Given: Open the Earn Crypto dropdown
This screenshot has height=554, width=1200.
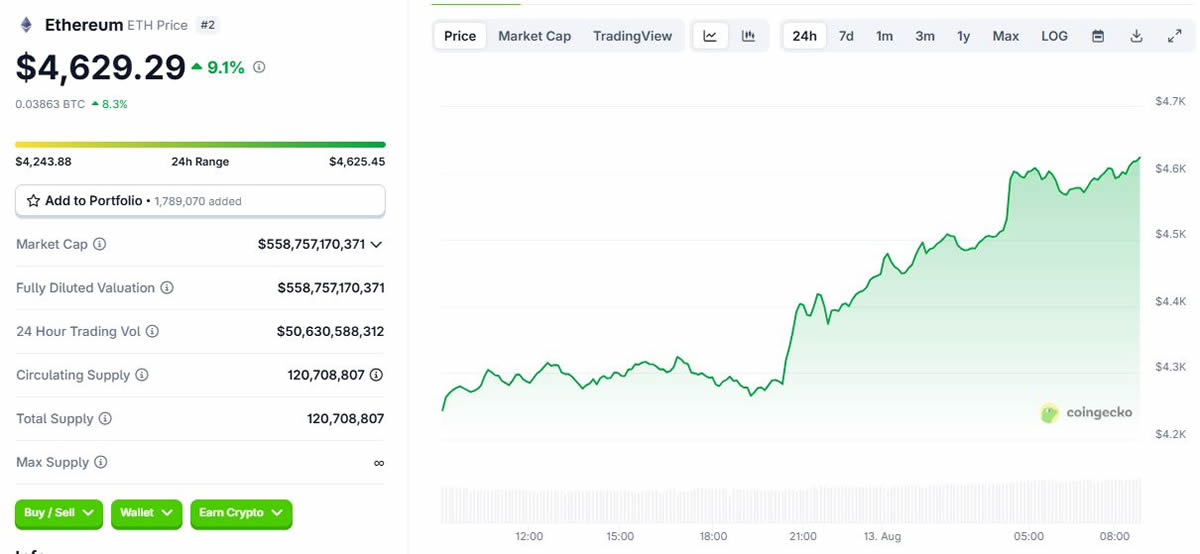Looking at the screenshot, I should (240, 513).
